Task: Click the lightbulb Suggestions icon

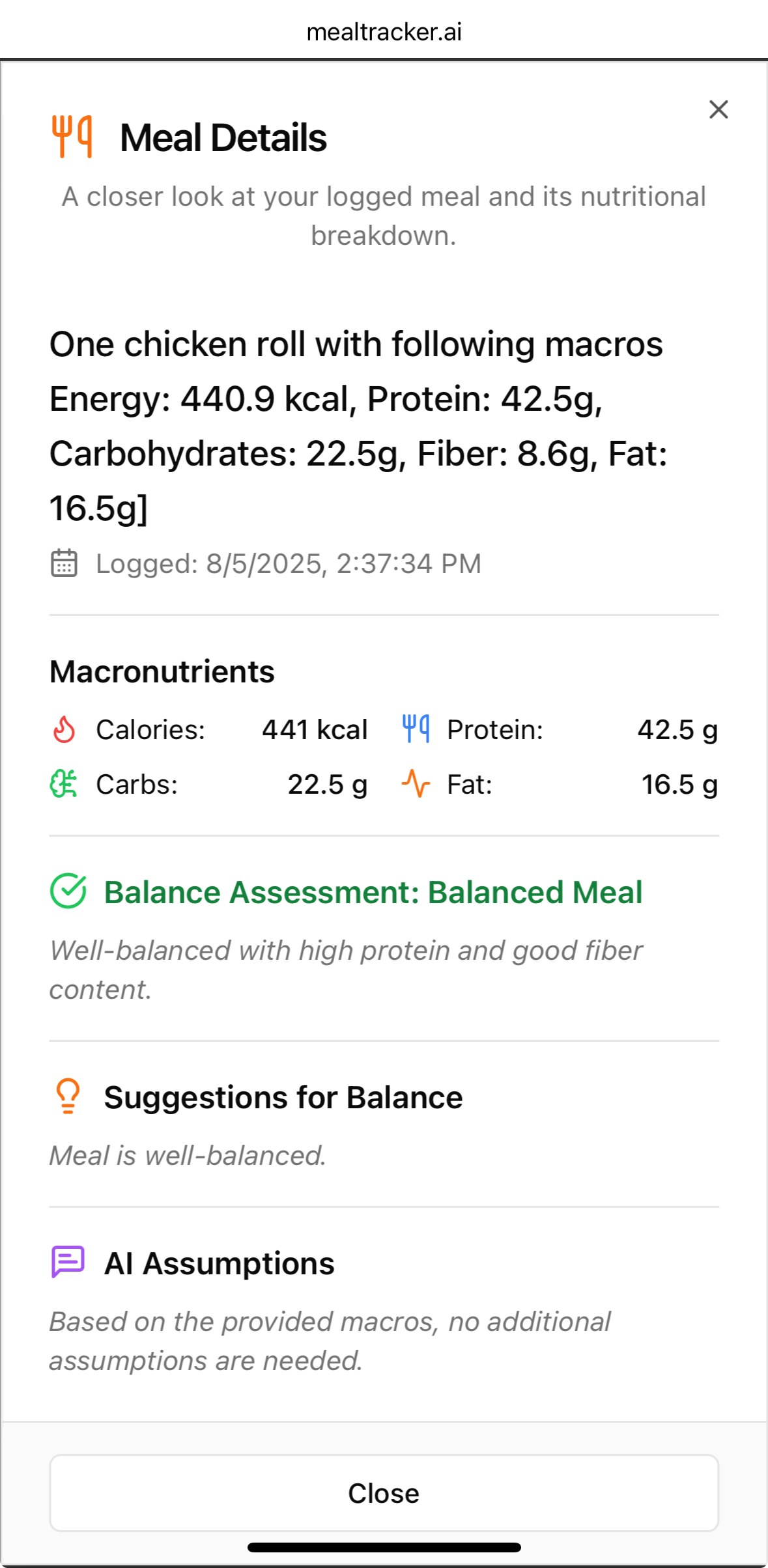Action: click(68, 1097)
